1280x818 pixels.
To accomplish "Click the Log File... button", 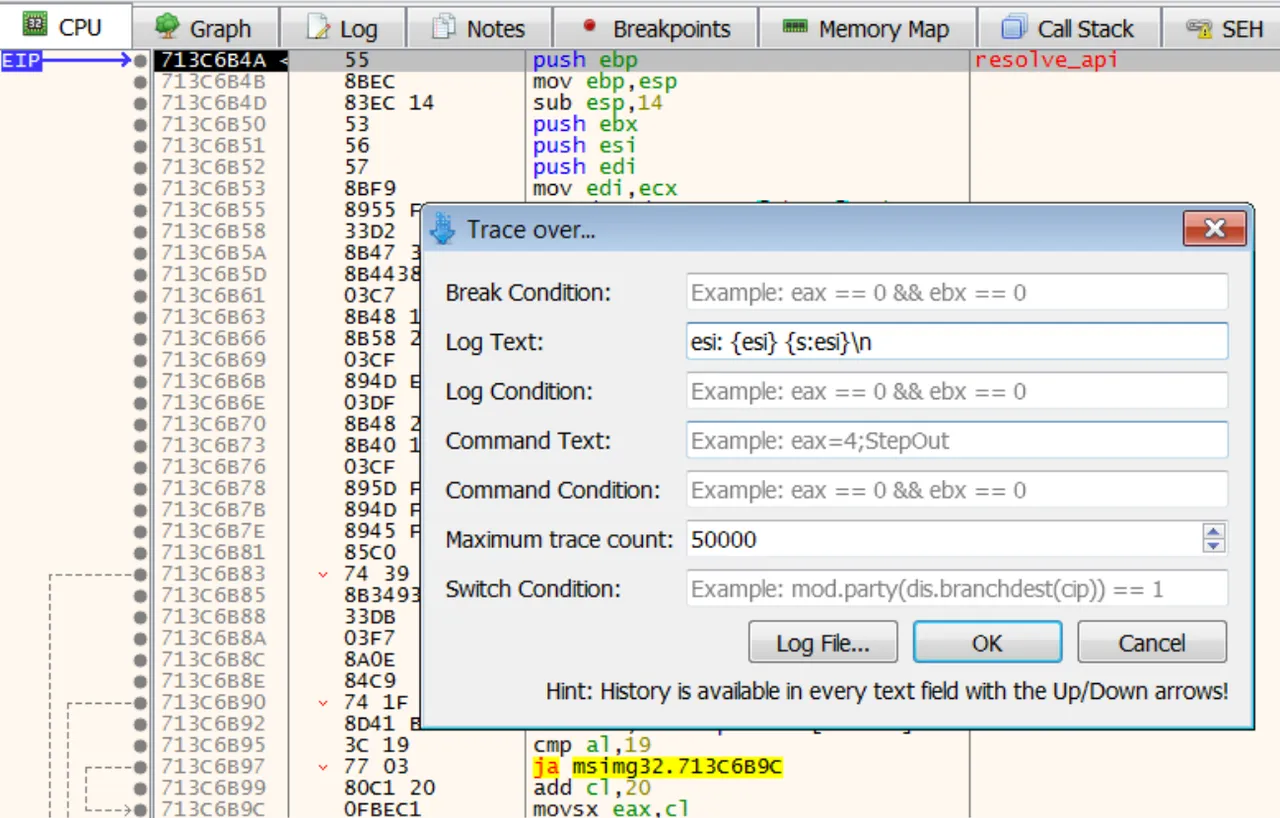I will (823, 642).
